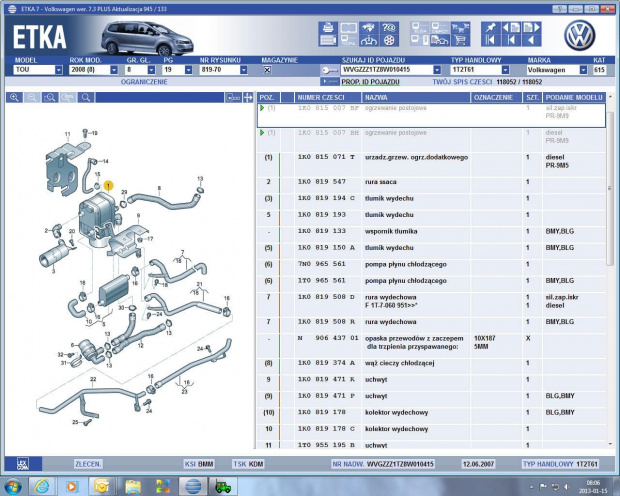620x496 pixels.
Task: Click the delivery vehicles icon beside the cart
Action: [x=440, y=40]
